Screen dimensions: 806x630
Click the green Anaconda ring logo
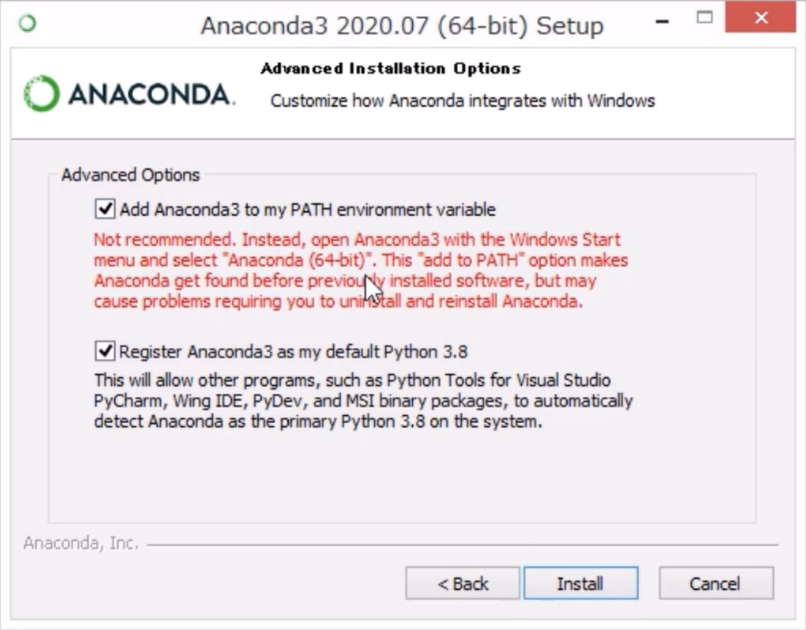coord(42,94)
